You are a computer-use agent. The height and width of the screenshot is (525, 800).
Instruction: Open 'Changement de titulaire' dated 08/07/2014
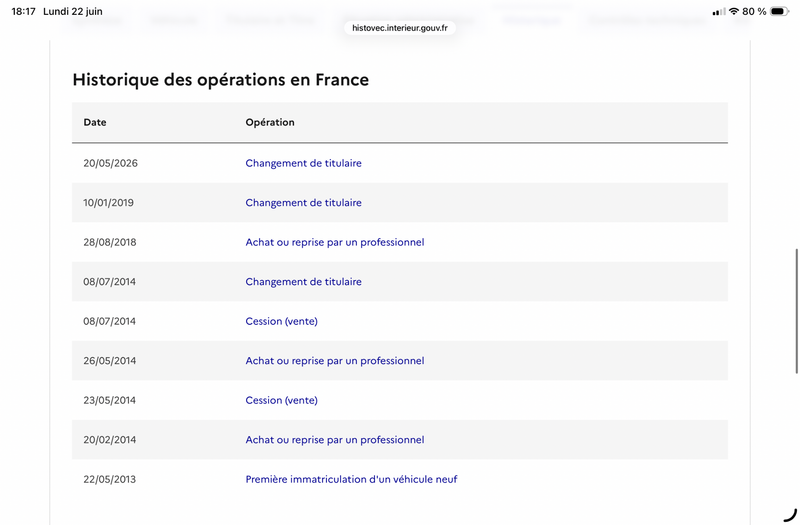304,282
